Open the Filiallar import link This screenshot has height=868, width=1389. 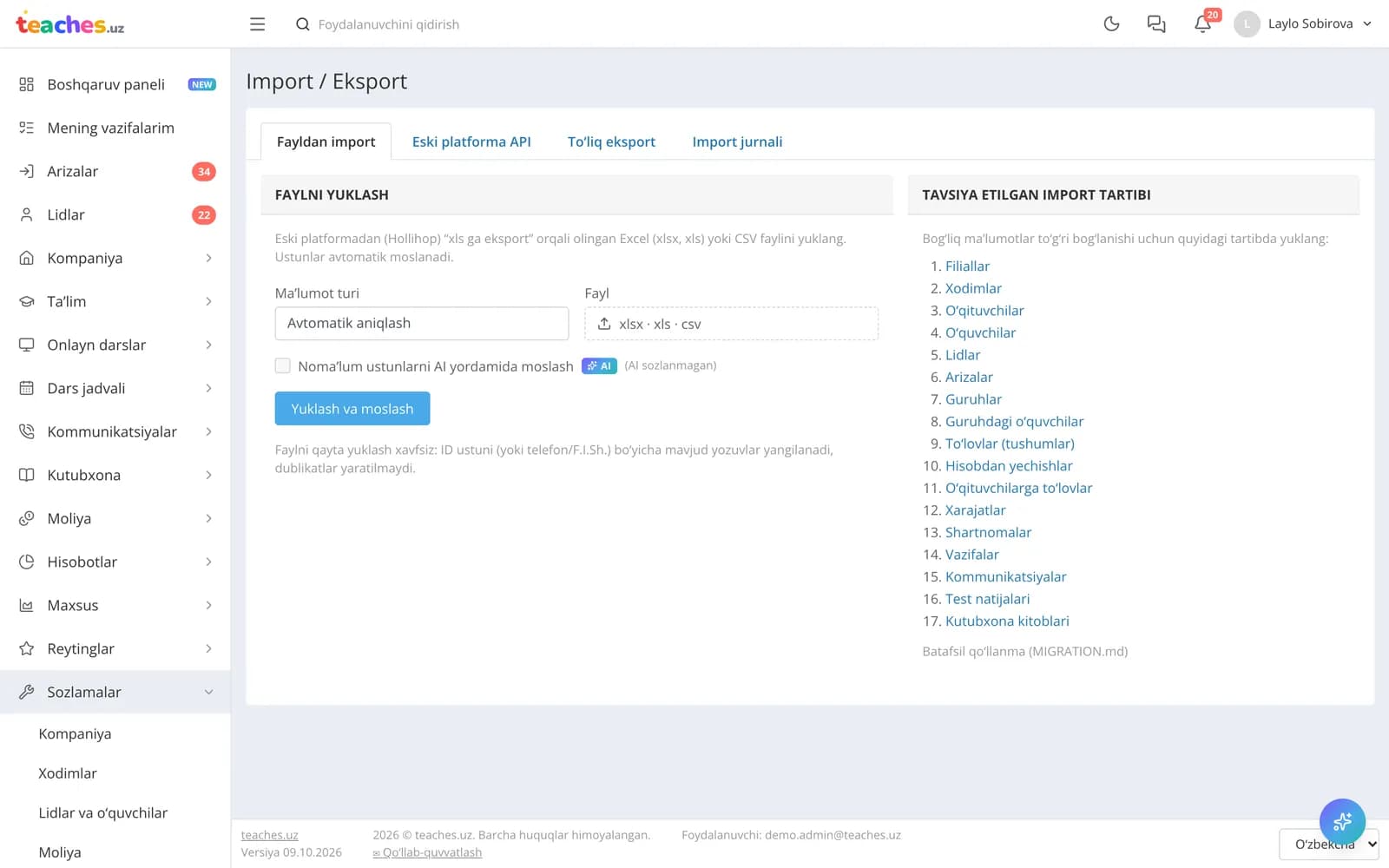point(967,266)
